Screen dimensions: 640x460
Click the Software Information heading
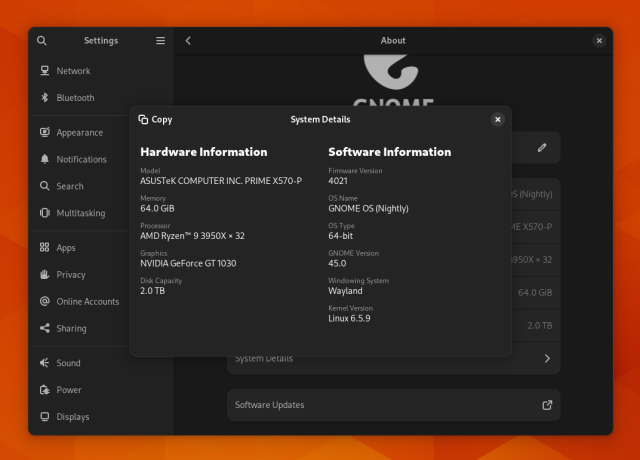pos(390,152)
